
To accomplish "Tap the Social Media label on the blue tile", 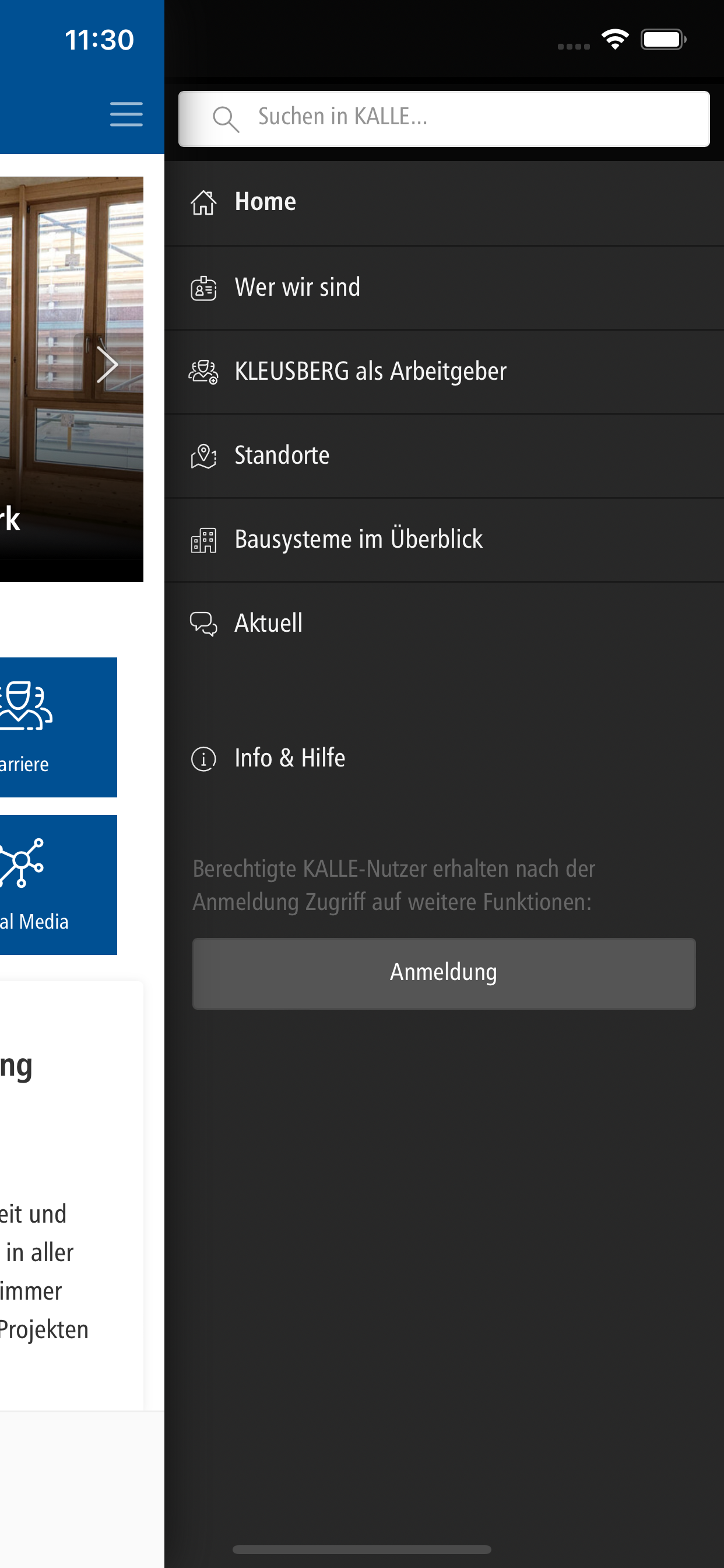I will pos(34,922).
